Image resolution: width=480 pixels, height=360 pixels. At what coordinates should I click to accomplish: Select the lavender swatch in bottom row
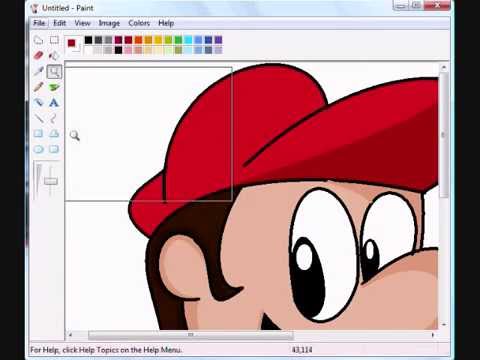(x=218, y=50)
